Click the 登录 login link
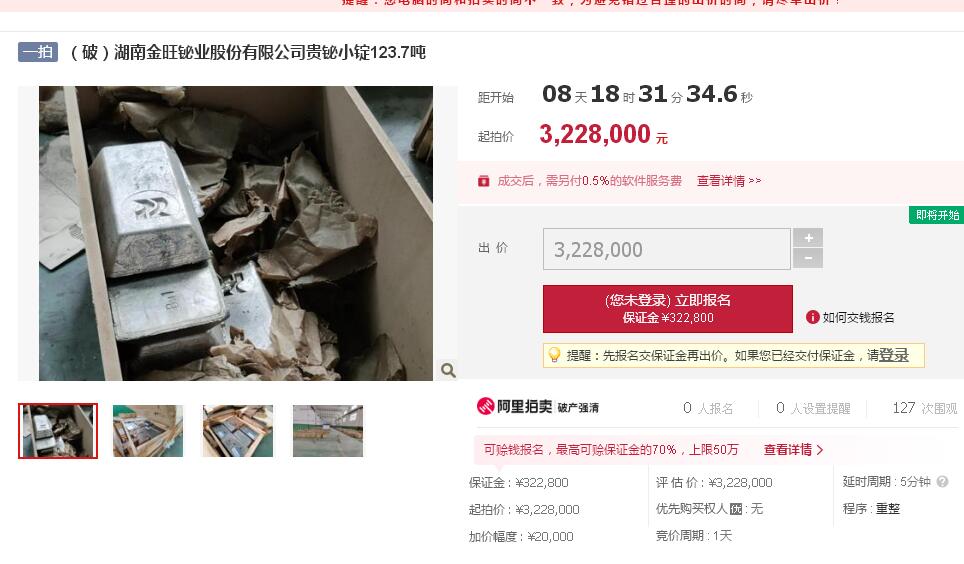 click(x=894, y=355)
